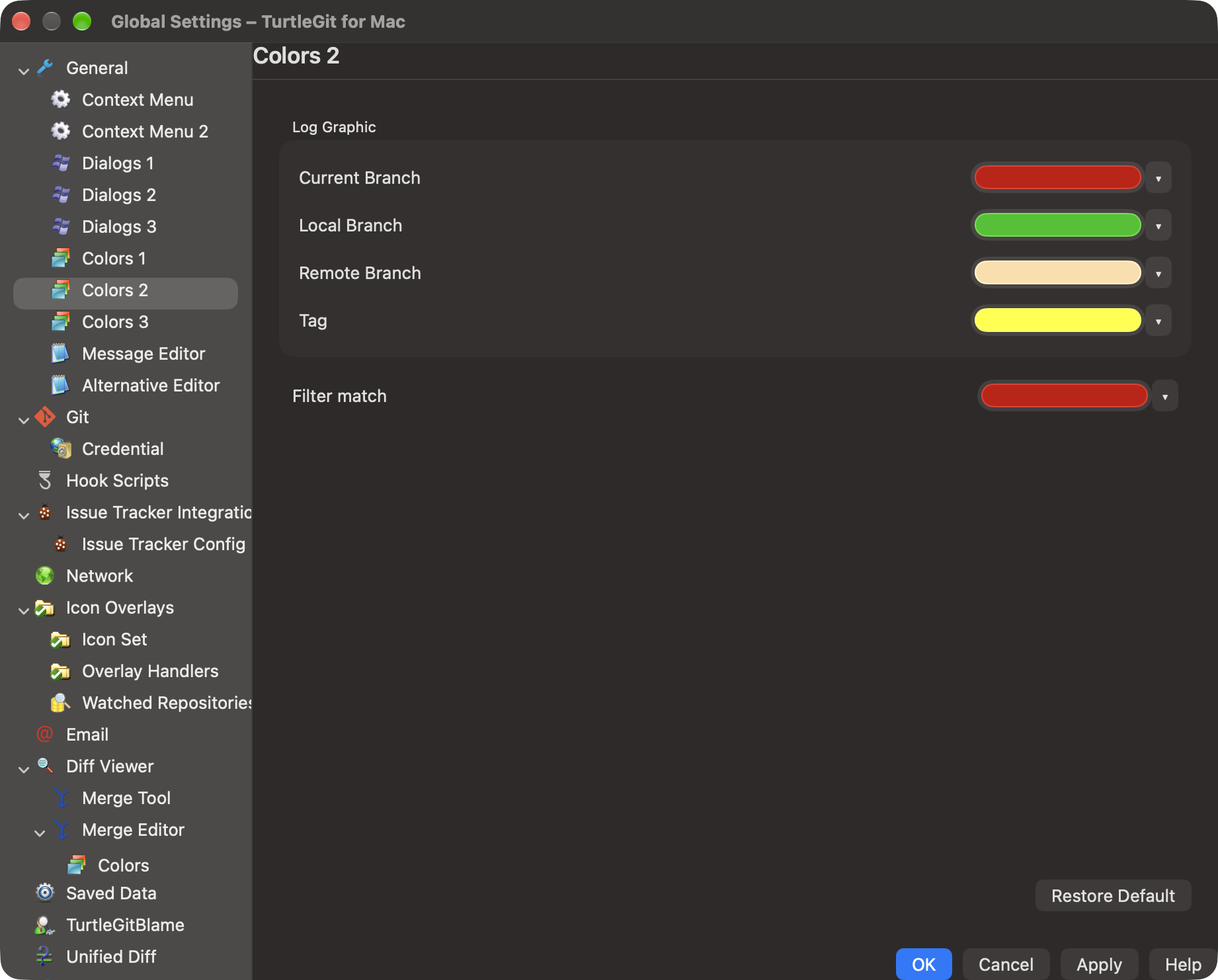1218x980 pixels.
Task: Open the Current Branch color dropdown arrow
Action: pos(1158,178)
